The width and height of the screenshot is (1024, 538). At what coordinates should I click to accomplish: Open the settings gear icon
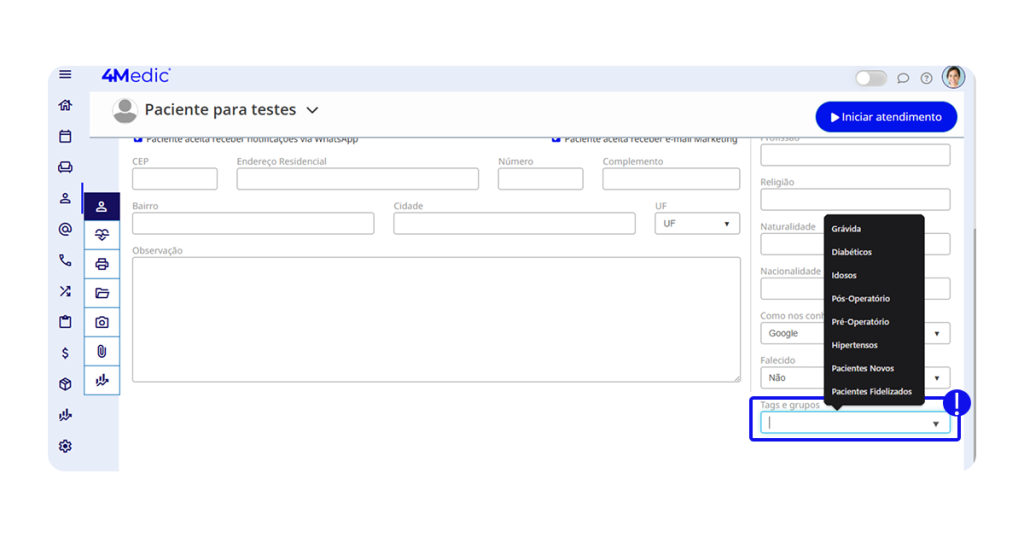65,446
